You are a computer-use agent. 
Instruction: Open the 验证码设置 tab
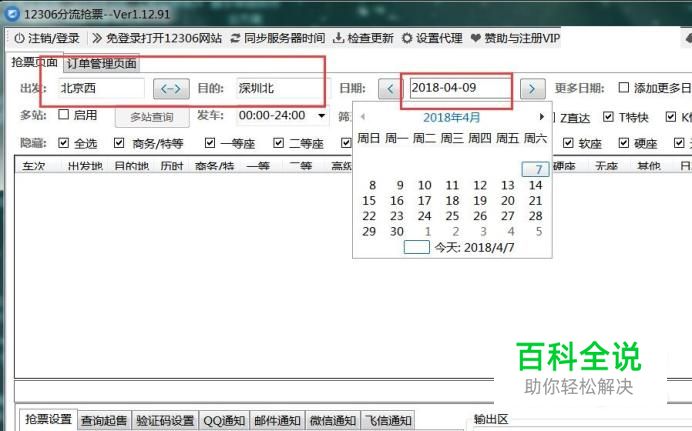[x=165, y=420]
